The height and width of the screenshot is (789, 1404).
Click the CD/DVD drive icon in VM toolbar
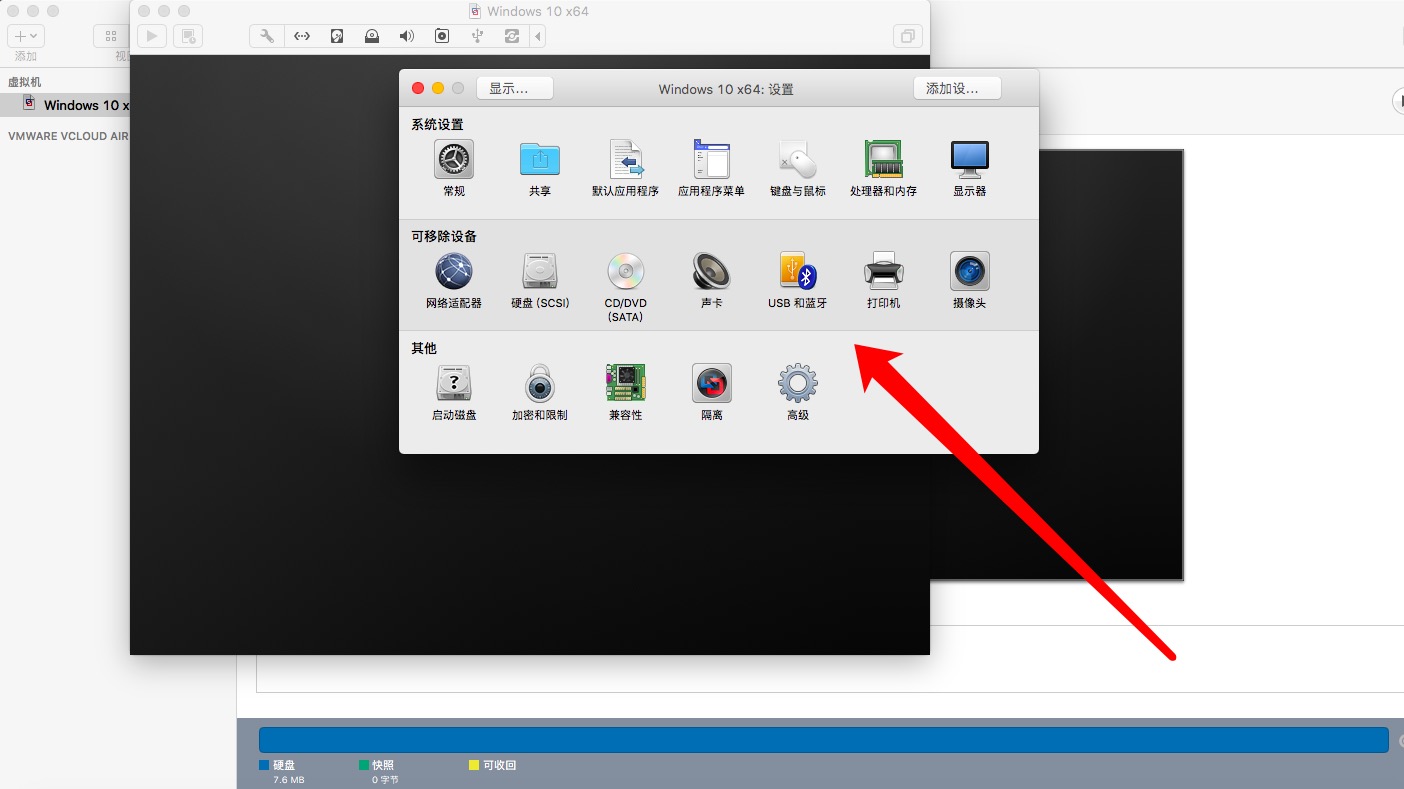(x=372, y=36)
